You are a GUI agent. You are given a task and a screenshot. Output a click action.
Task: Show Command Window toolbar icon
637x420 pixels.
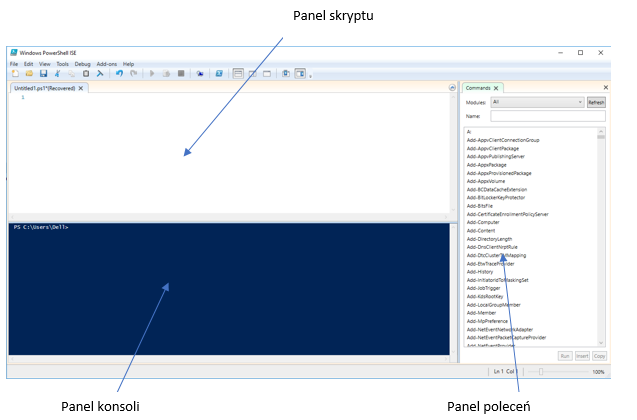point(286,74)
